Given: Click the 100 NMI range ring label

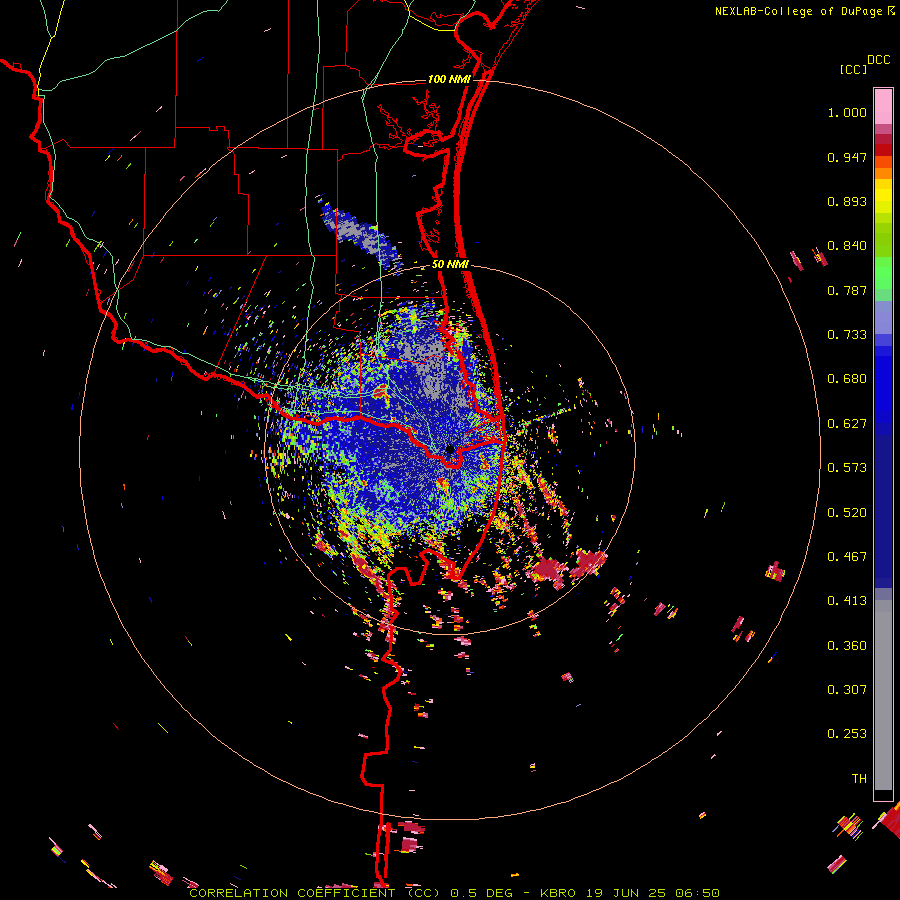Looking at the screenshot, I should (x=449, y=79).
